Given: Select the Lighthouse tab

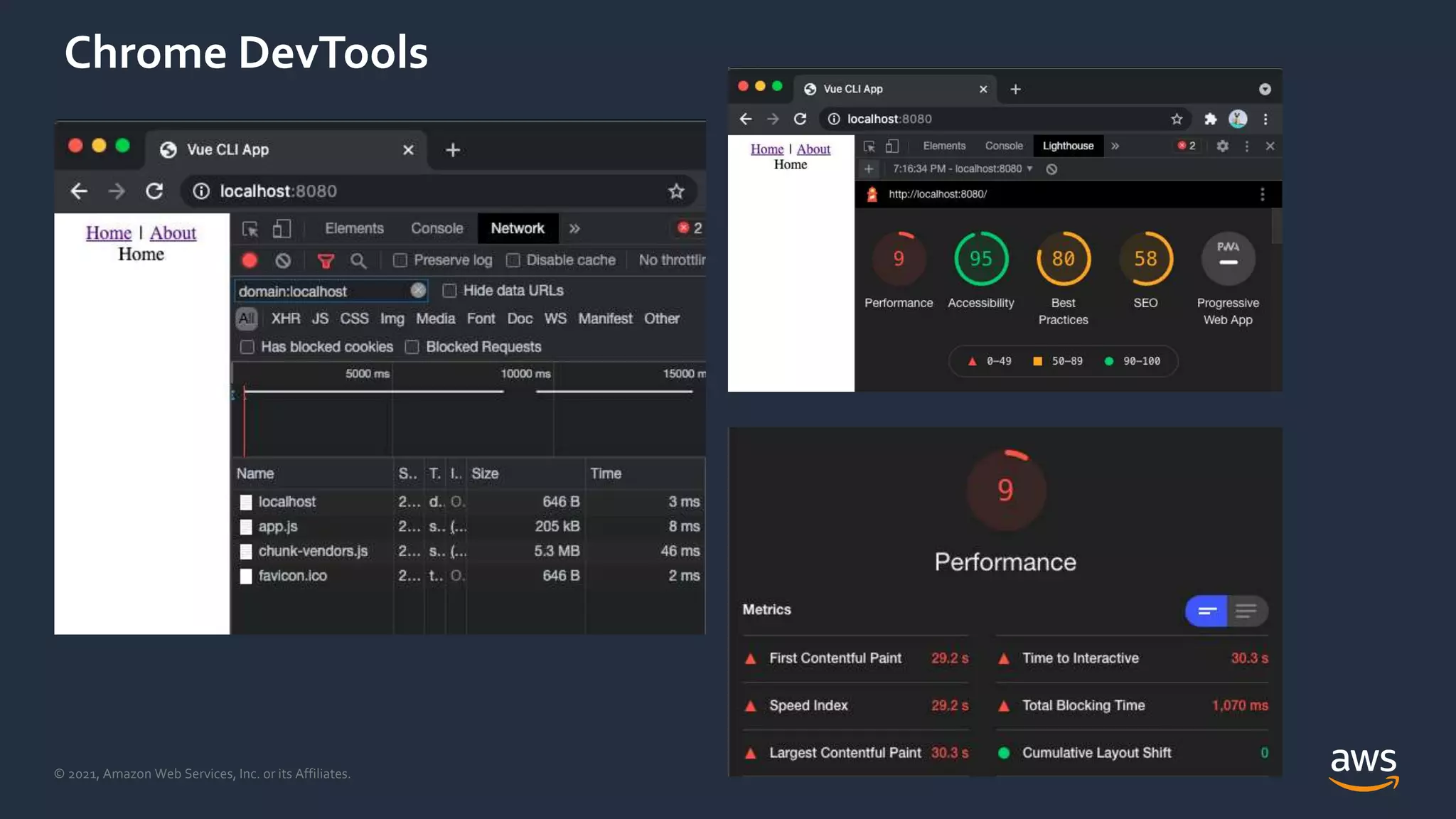Looking at the screenshot, I should point(1068,146).
